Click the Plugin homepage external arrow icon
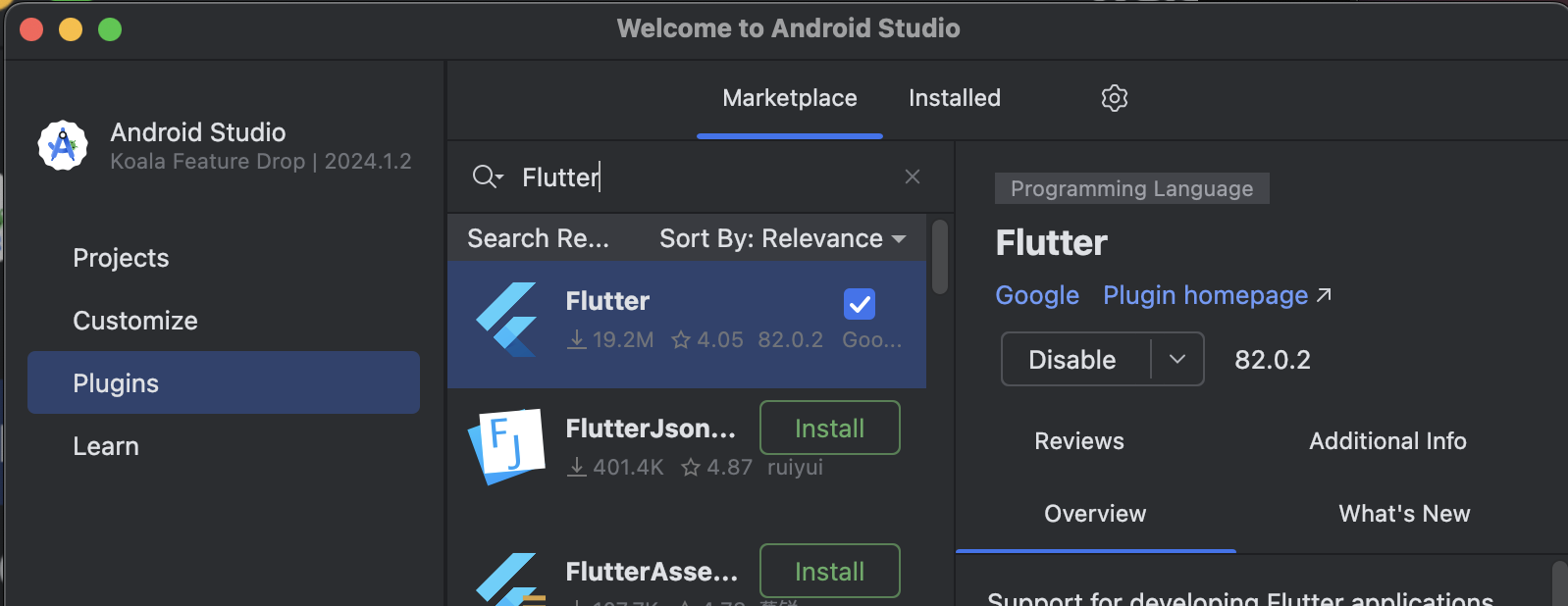The height and width of the screenshot is (606, 1568). pos(1324,295)
